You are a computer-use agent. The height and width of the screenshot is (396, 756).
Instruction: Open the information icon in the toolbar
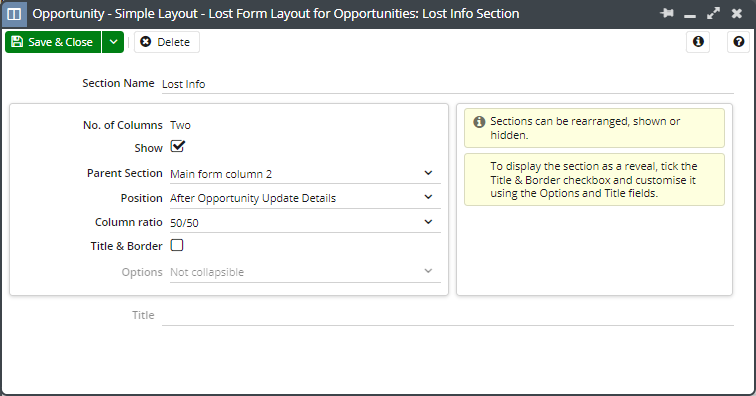[698, 42]
